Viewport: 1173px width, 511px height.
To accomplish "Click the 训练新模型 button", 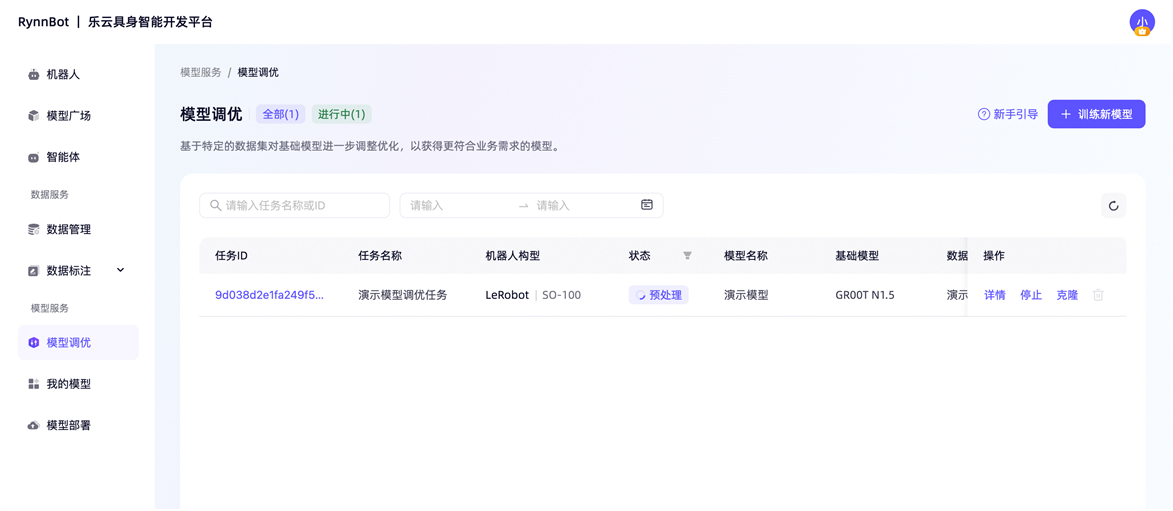I will pyautogui.click(x=1096, y=114).
